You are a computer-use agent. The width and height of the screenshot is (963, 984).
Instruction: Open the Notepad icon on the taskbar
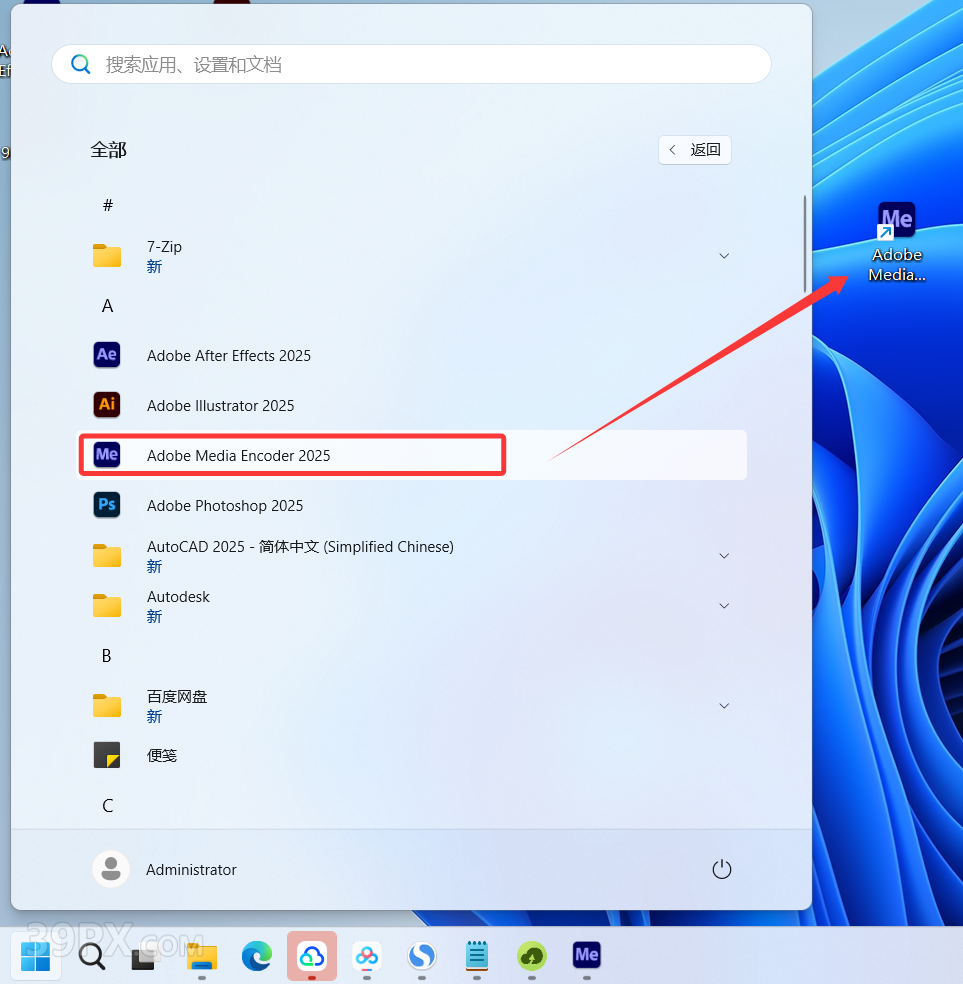477,956
